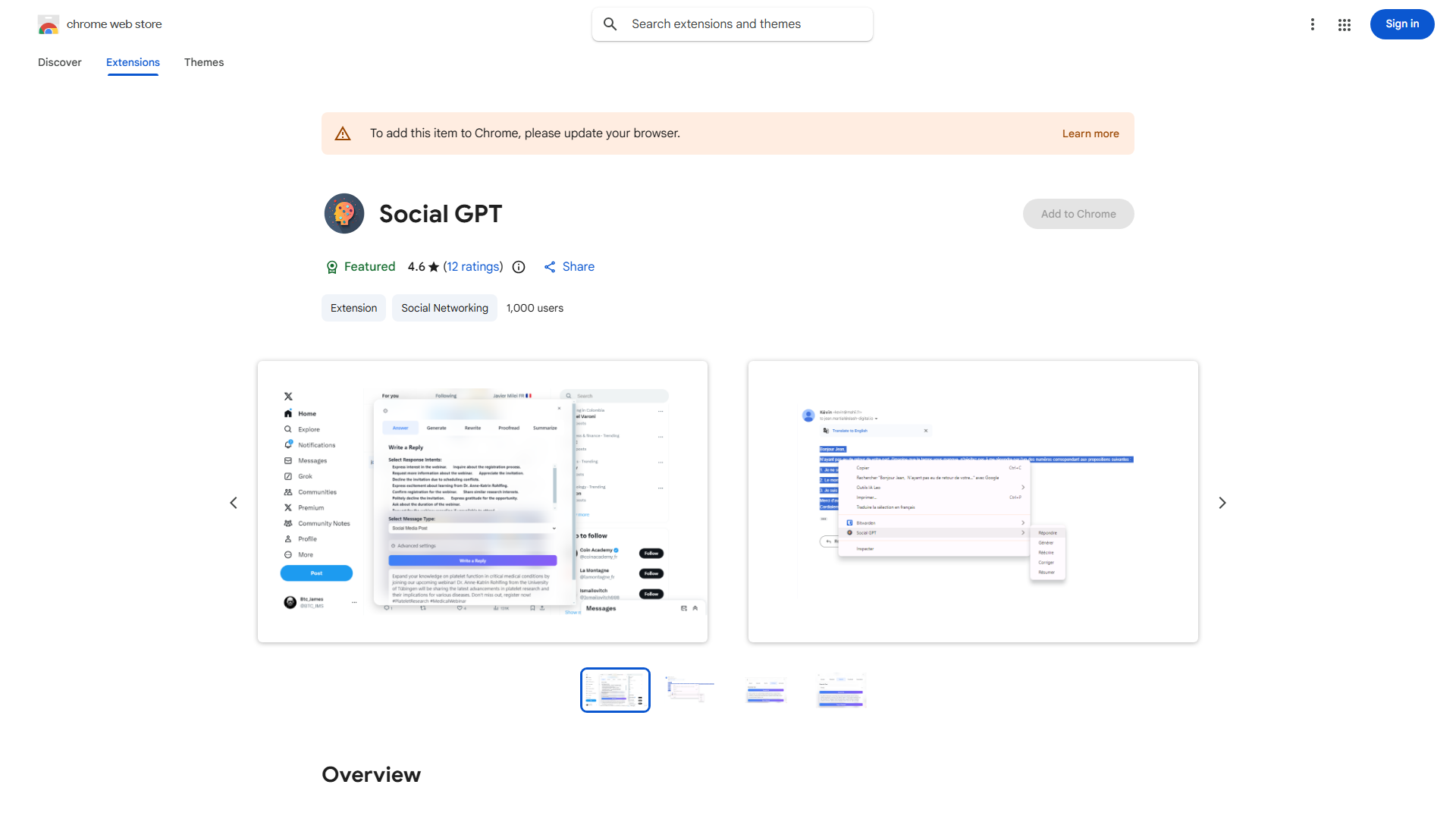Viewport: 1456px width, 819px height.
Task: Filter by the Social Networking category
Action: coord(444,308)
